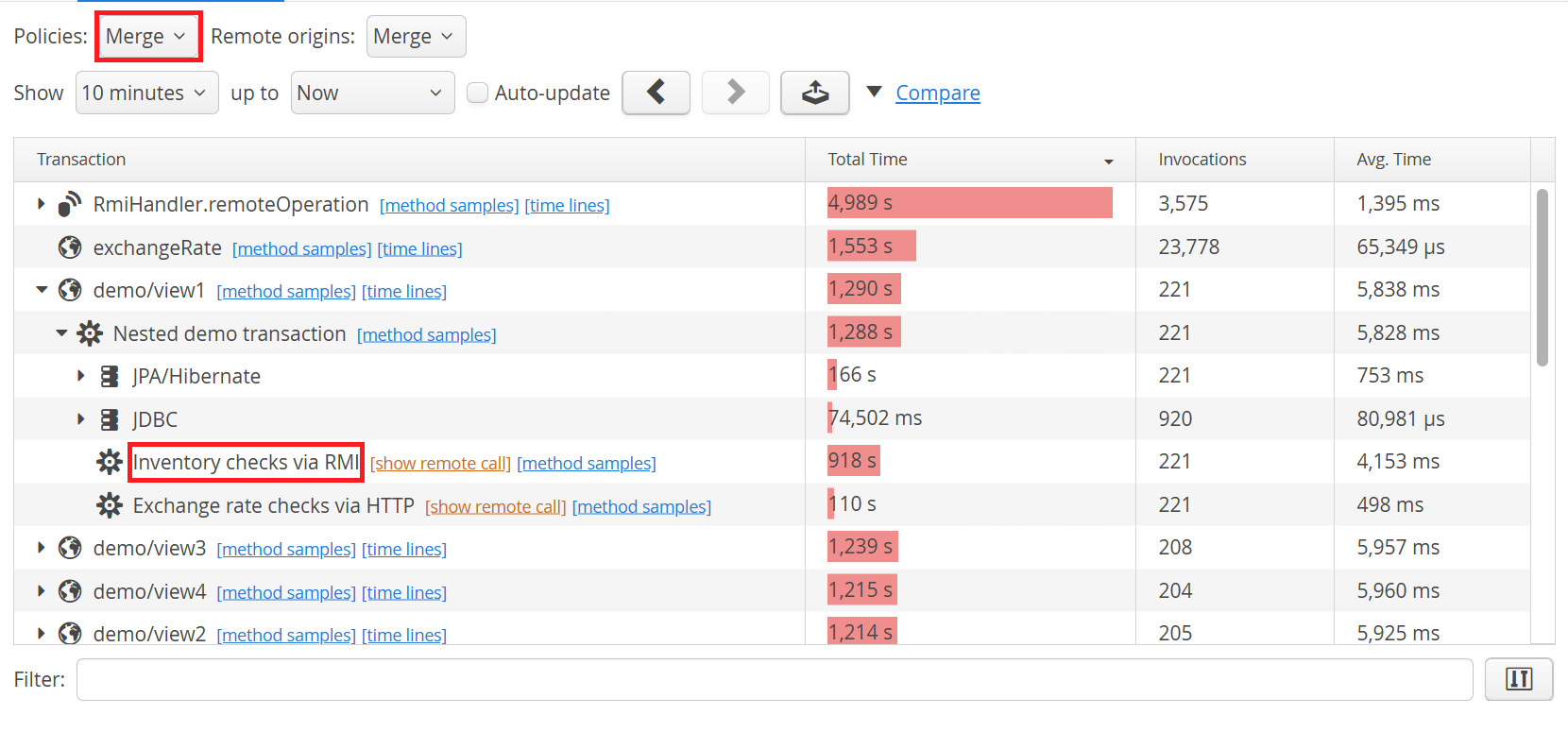Click the Invocations column header
Screen dimensions: 1568x732
(x=1202, y=160)
